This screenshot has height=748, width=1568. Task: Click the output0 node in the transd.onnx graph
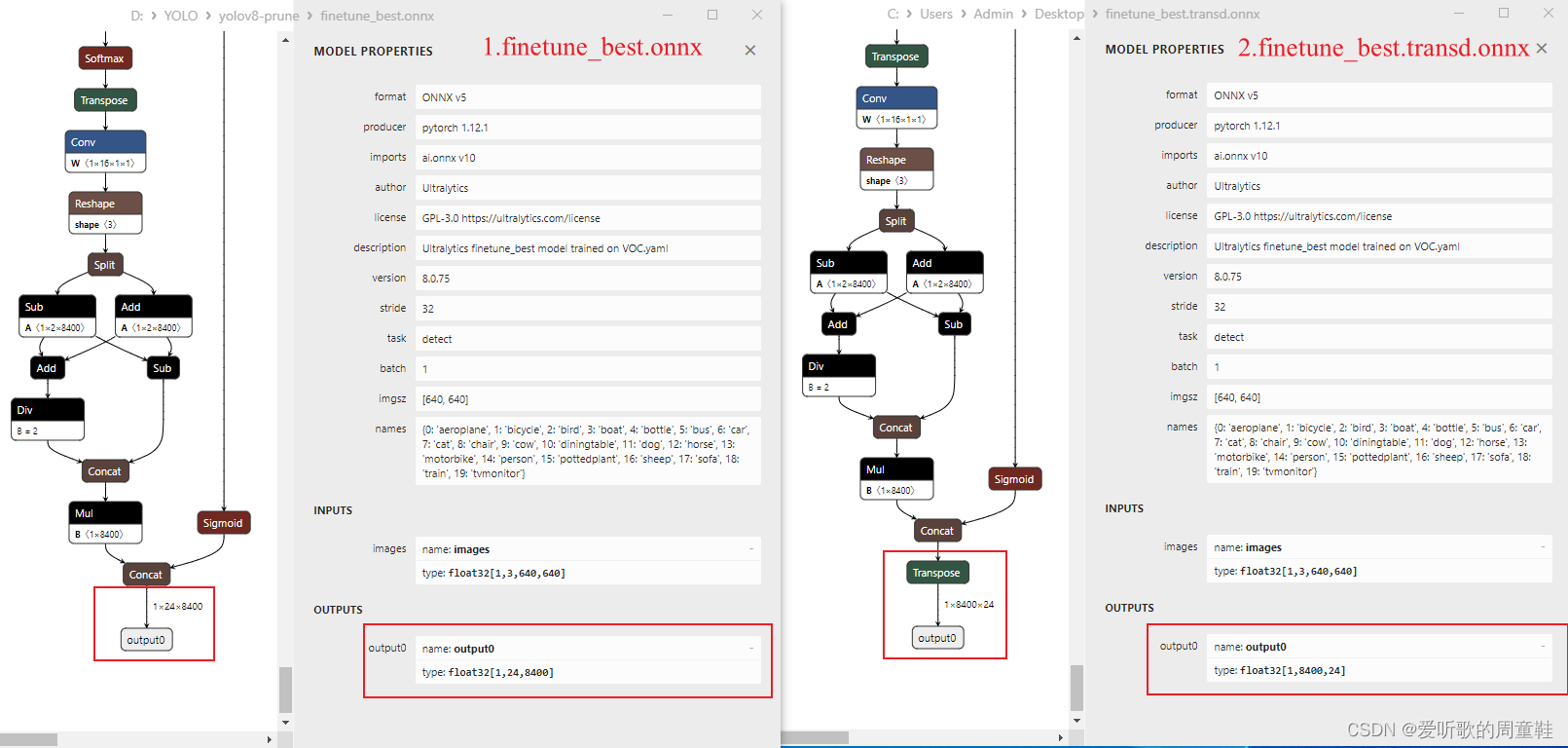[x=937, y=638]
